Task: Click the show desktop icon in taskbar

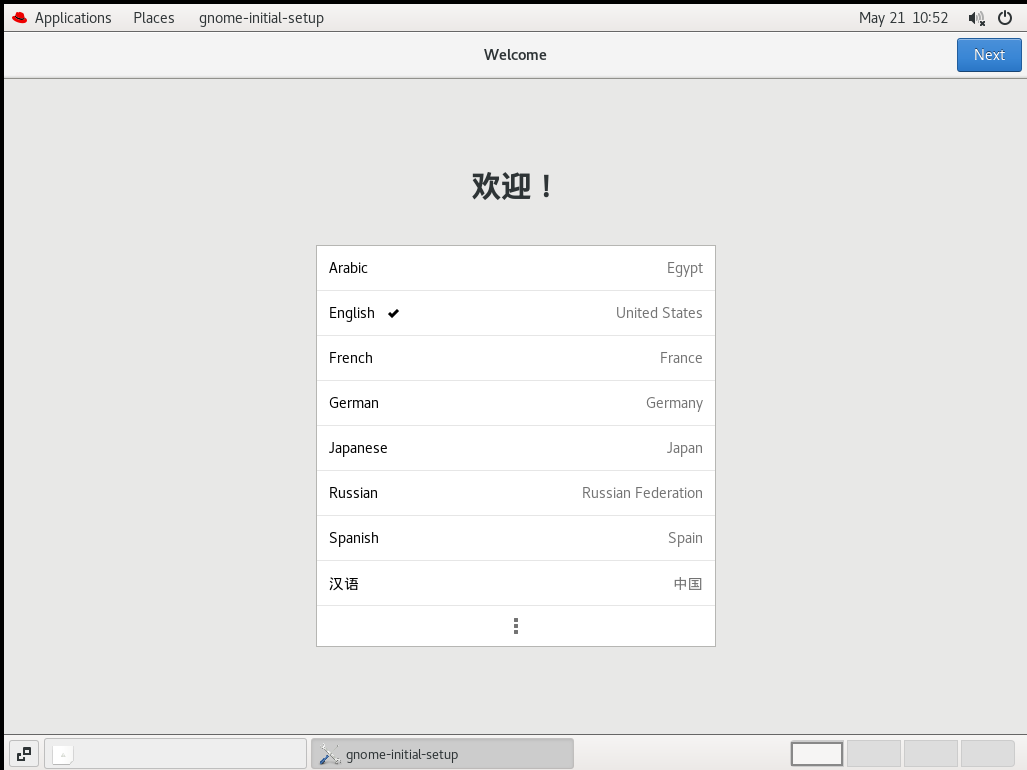Action: (24, 754)
